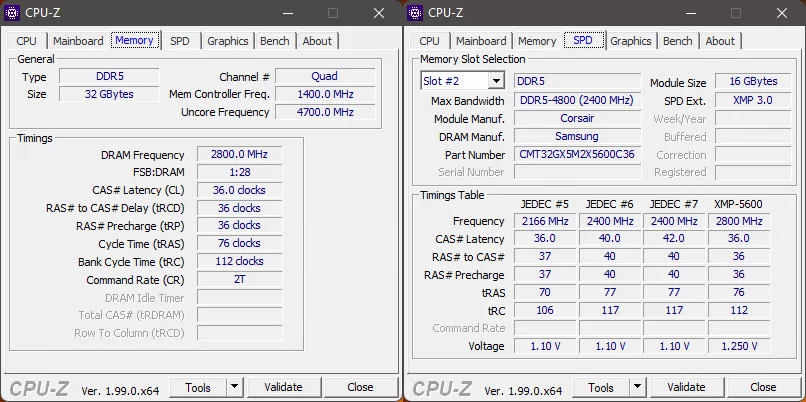Click the 4700.0 MHz uncore frequency value
The width and height of the screenshot is (806, 402).
click(x=325, y=112)
